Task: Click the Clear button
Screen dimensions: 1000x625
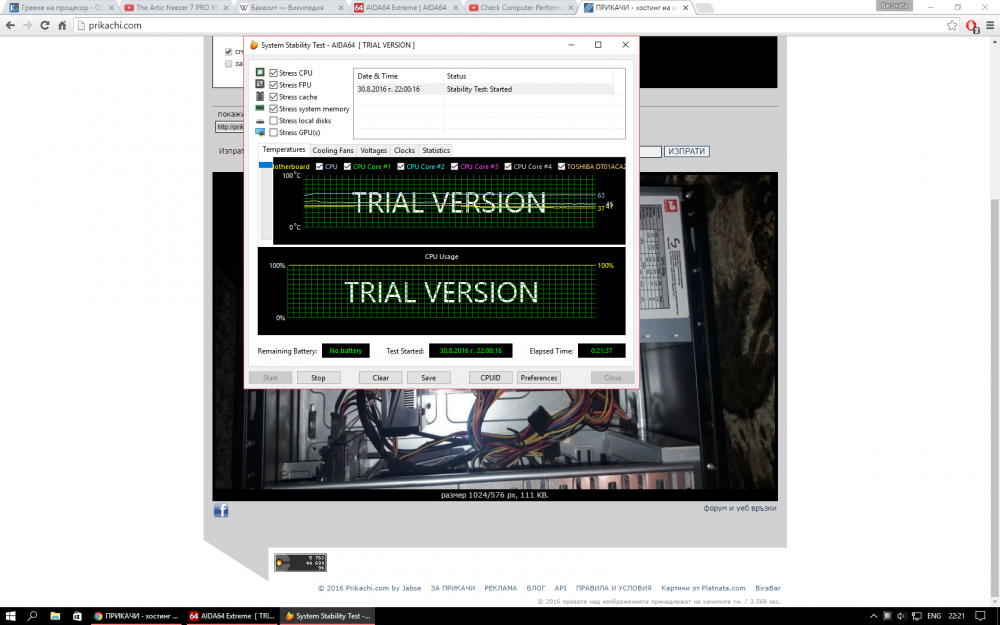Action: click(x=381, y=378)
